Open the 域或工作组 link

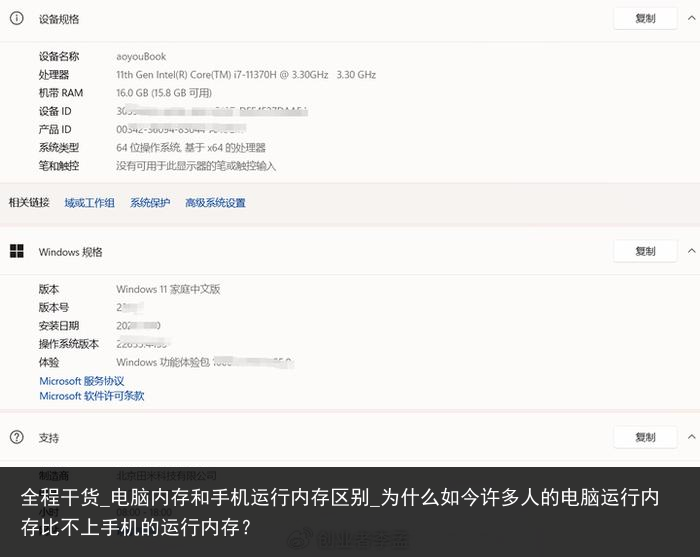tap(90, 203)
